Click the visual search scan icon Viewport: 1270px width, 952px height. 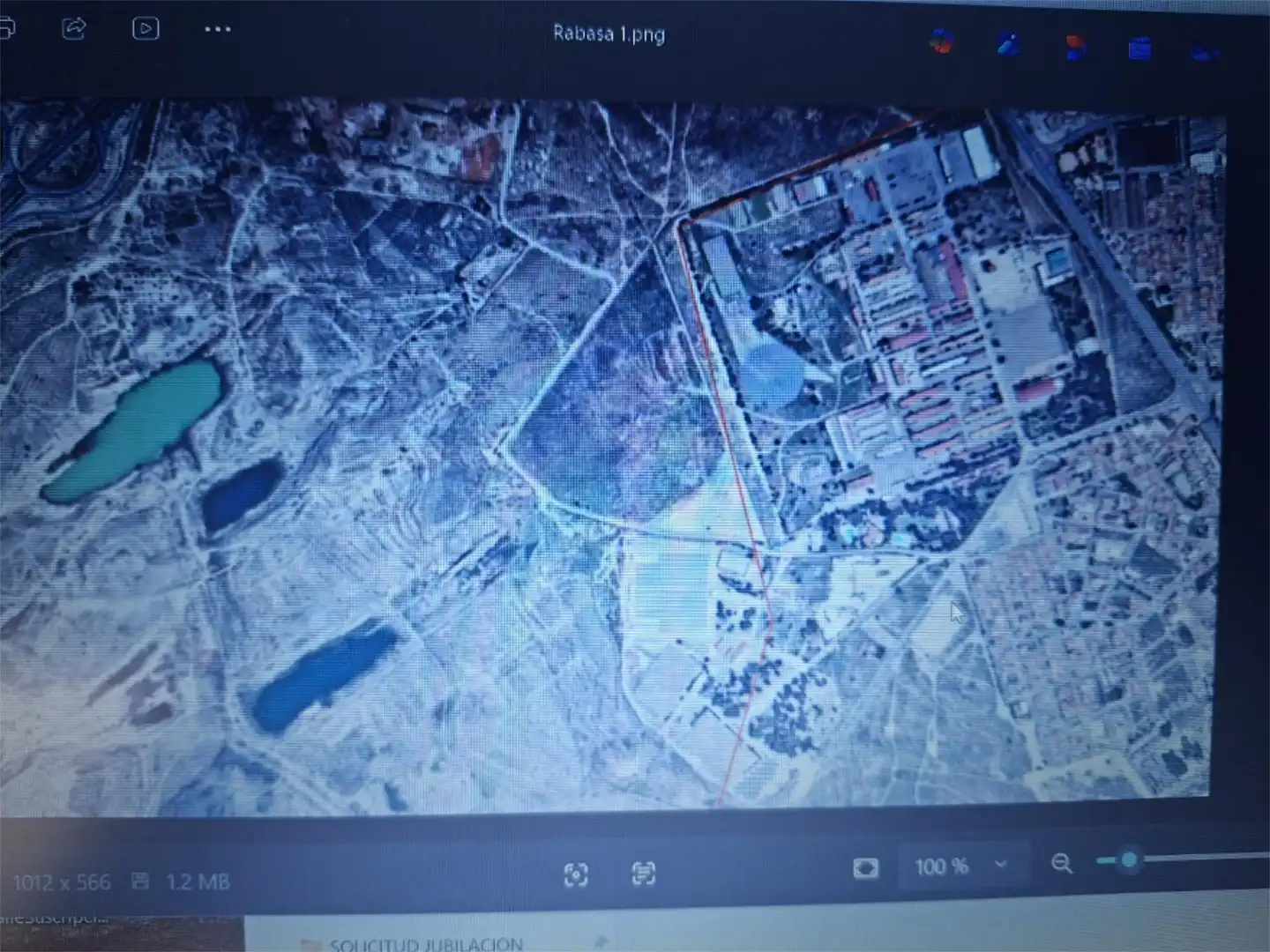click(x=576, y=874)
